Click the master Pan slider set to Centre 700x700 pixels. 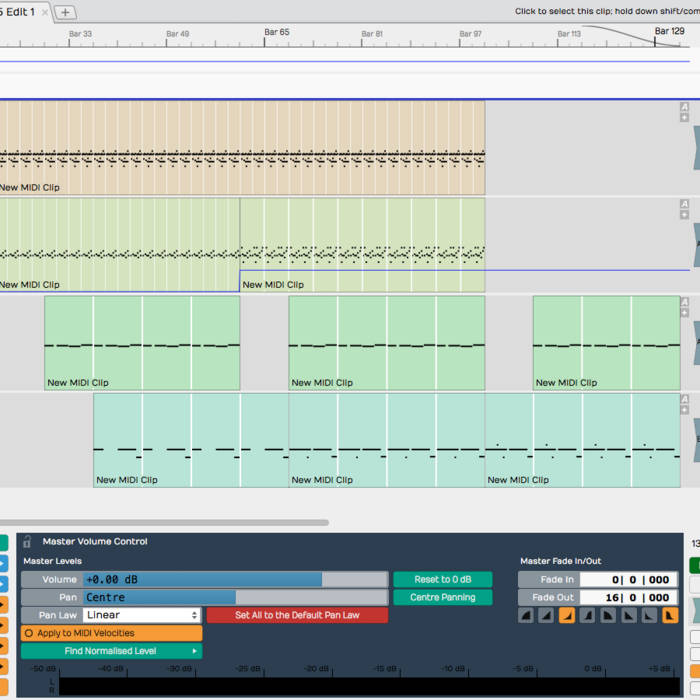235,597
